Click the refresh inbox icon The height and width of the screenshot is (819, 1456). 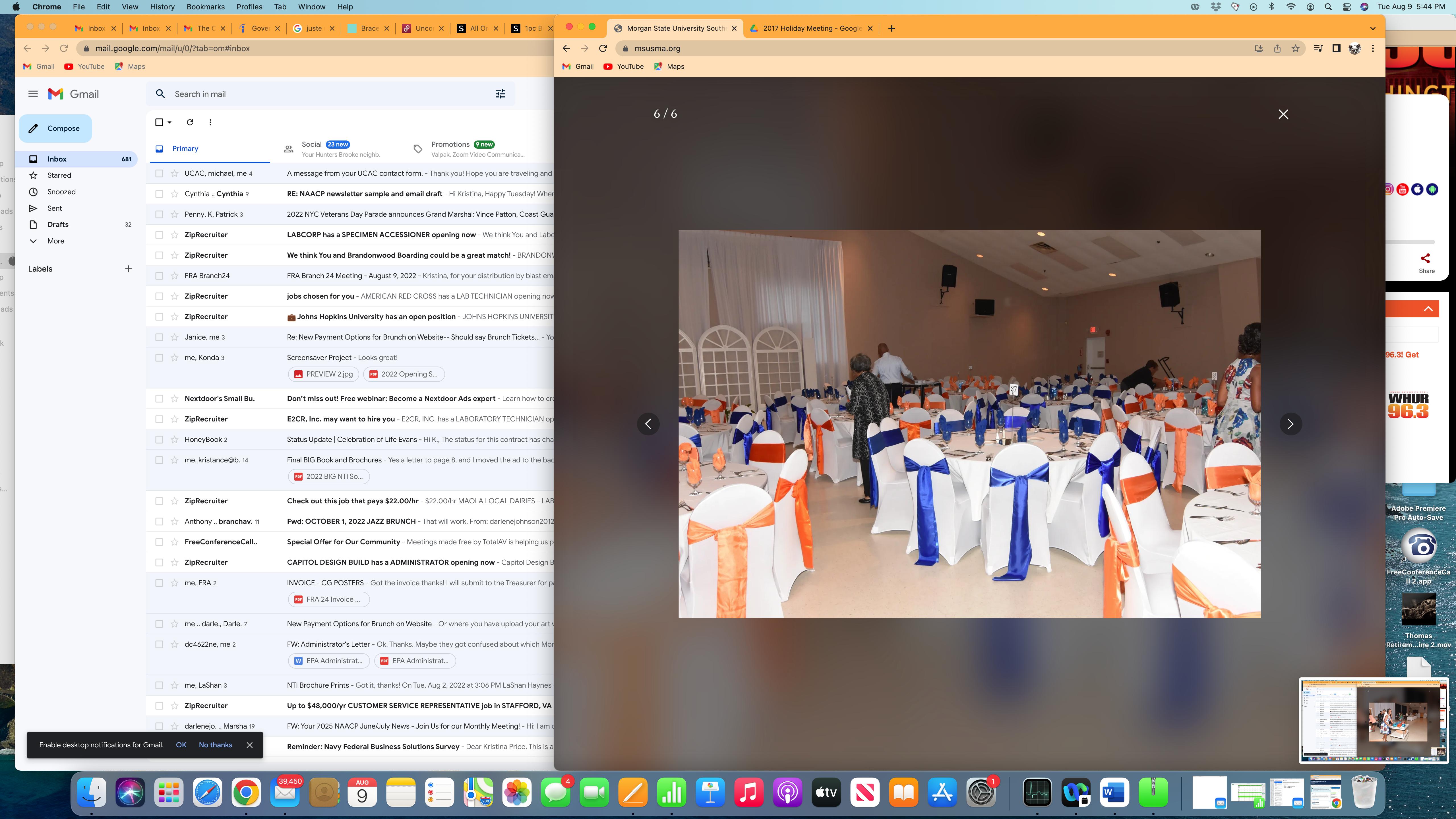(x=190, y=122)
